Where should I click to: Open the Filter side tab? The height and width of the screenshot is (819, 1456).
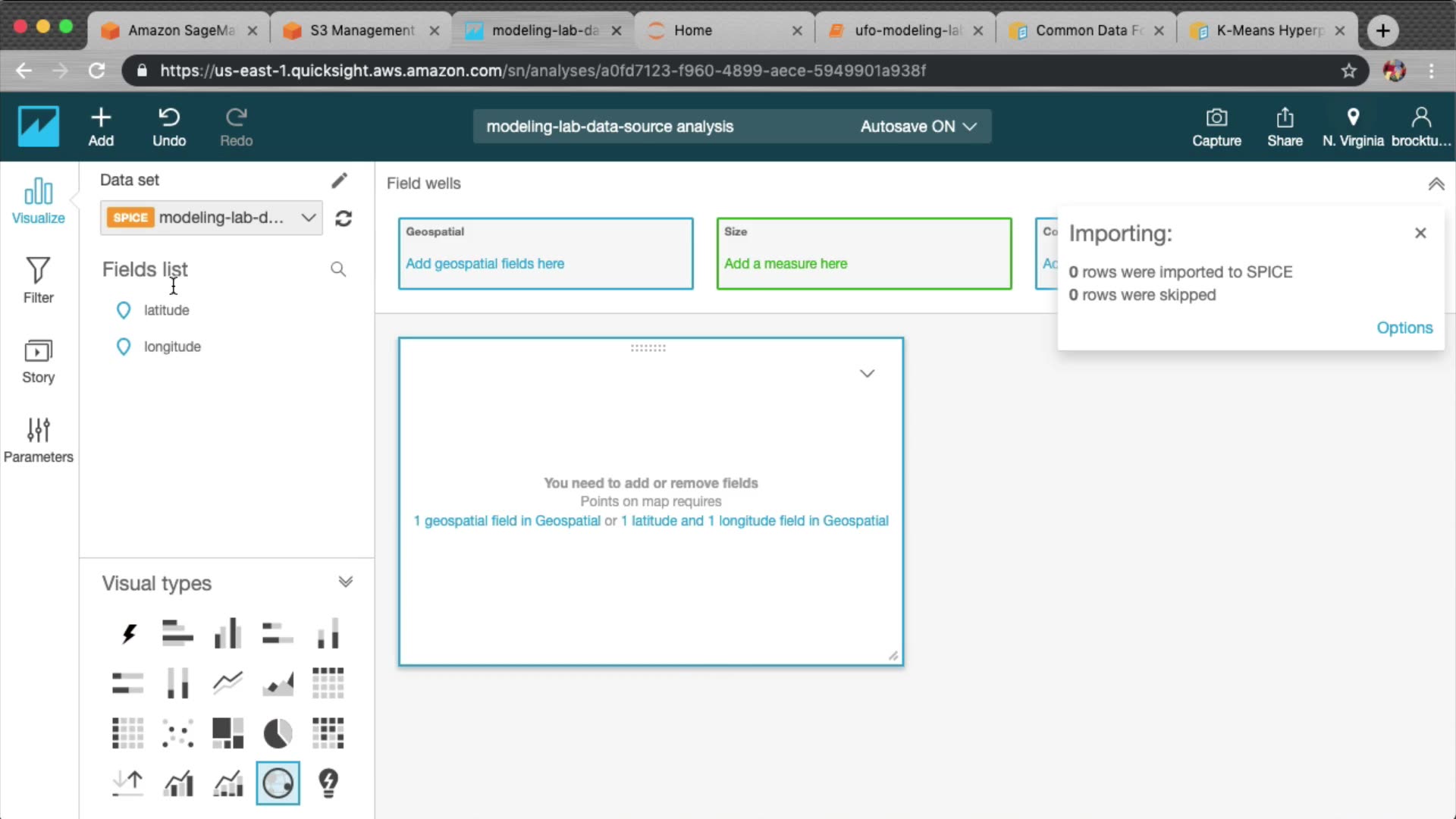38,281
